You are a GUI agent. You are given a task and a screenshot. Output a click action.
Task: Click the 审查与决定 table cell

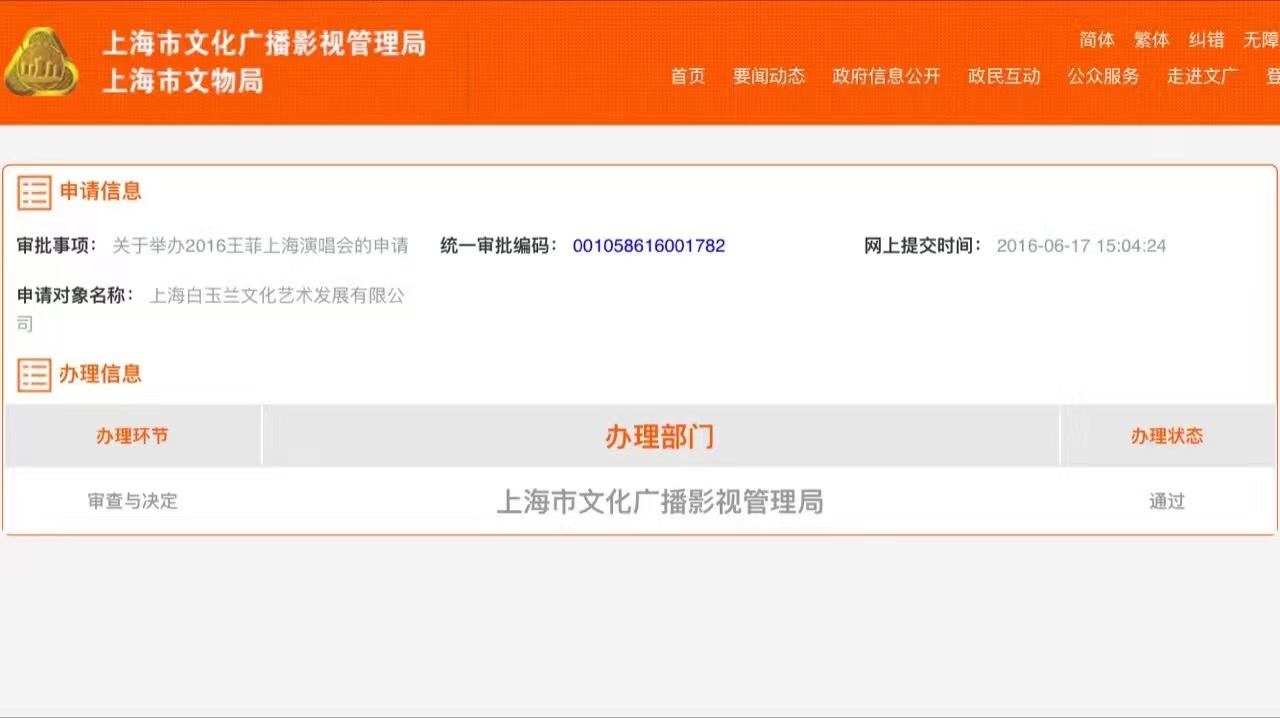[x=132, y=501]
